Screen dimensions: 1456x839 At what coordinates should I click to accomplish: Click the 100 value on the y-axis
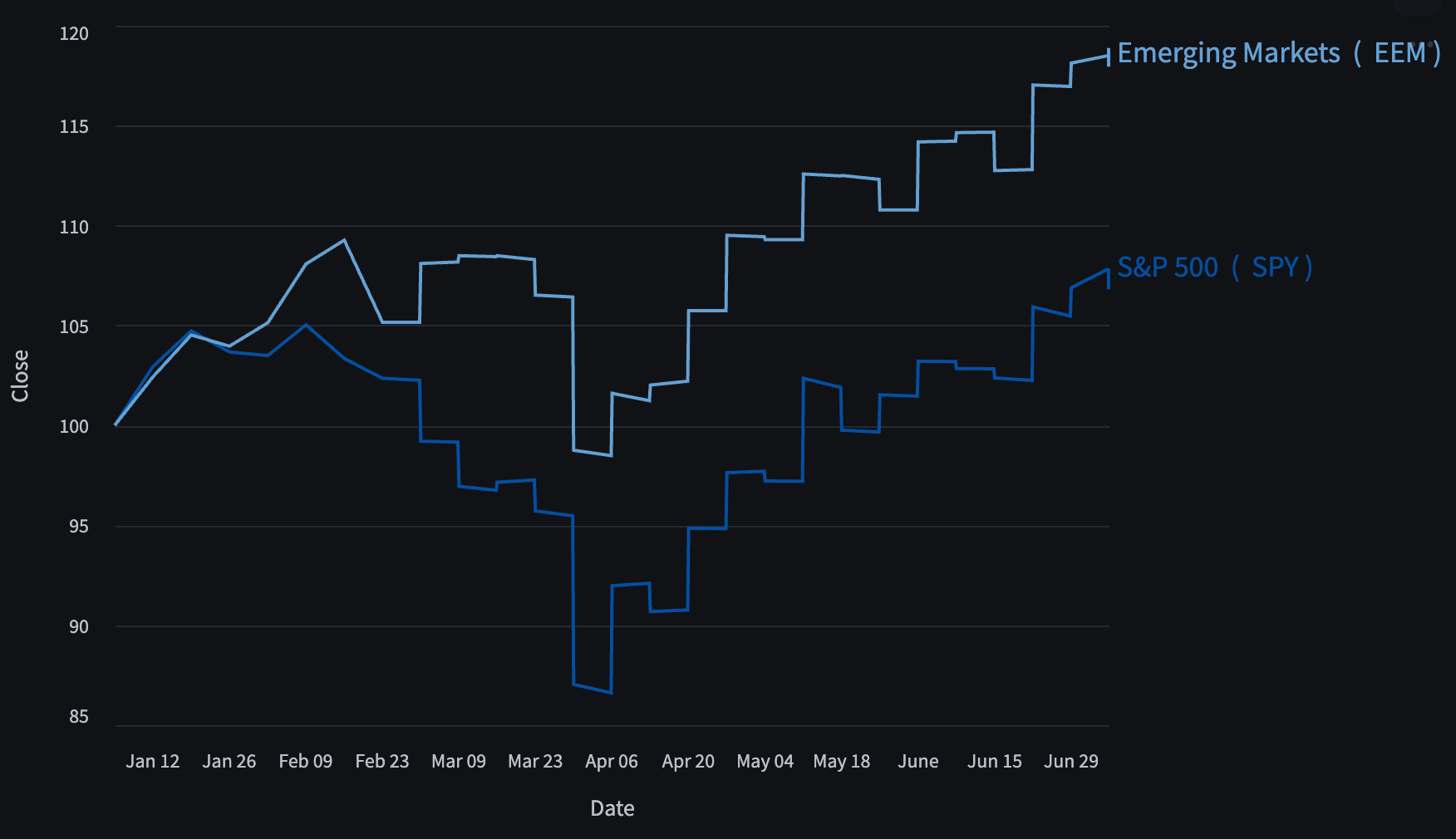[x=74, y=426]
